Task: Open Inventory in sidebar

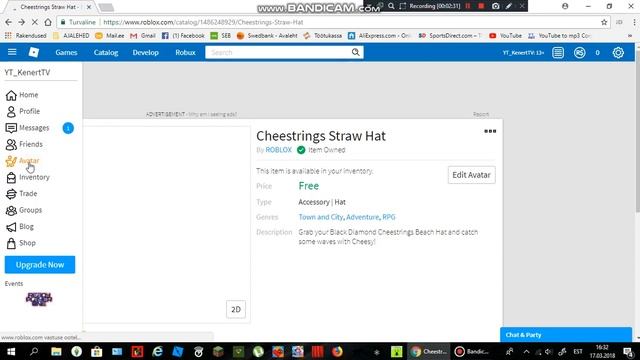Action: pyautogui.click(x=28, y=177)
